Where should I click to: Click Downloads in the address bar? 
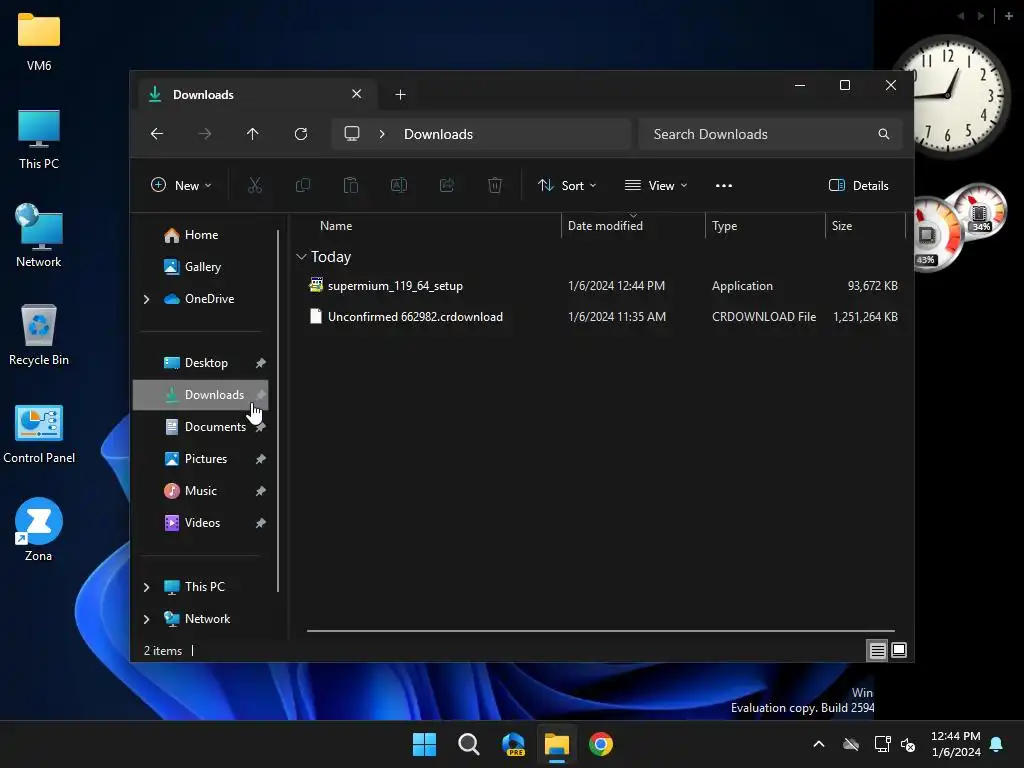click(438, 134)
